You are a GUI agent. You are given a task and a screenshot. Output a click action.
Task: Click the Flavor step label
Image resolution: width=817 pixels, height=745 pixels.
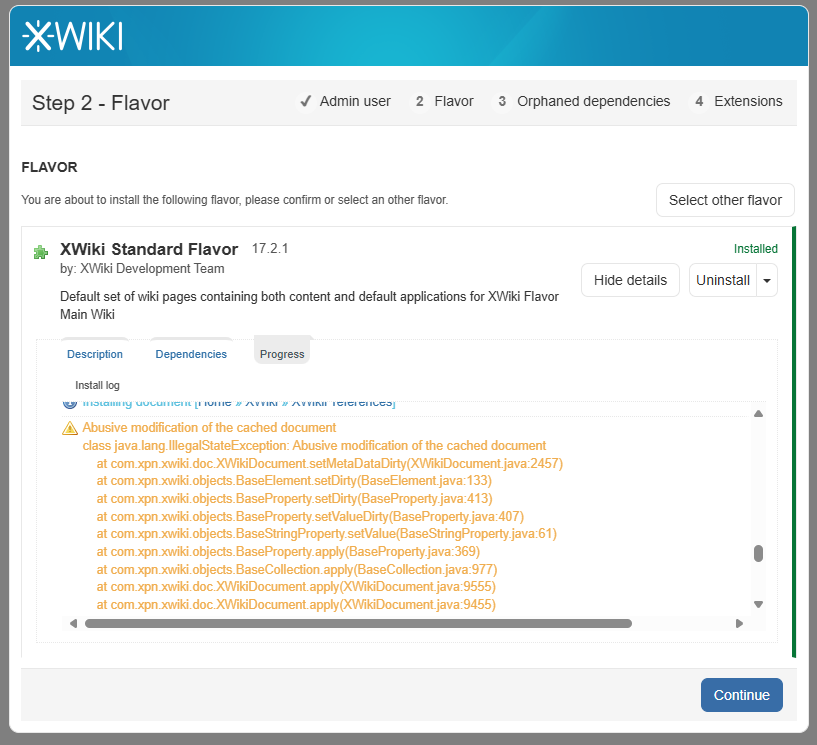[454, 101]
